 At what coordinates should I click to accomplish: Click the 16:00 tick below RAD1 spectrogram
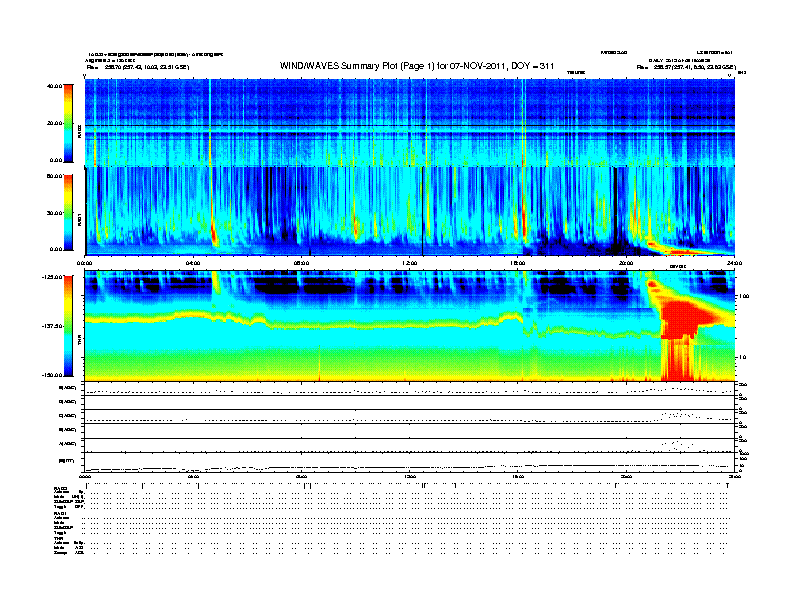pos(518,263)
